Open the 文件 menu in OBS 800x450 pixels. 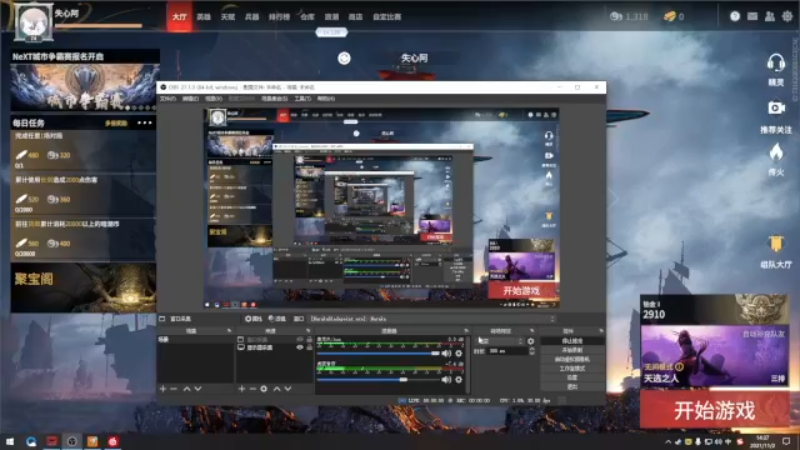pyautogui.click(x=167, y=98)
